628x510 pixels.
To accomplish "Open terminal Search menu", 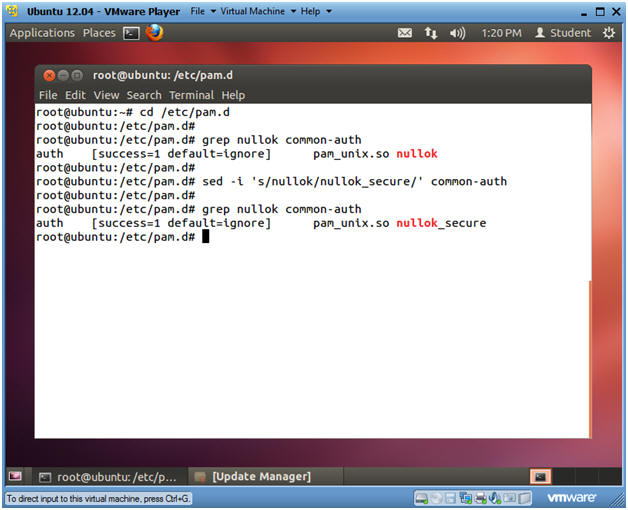I will coord(144,95).
